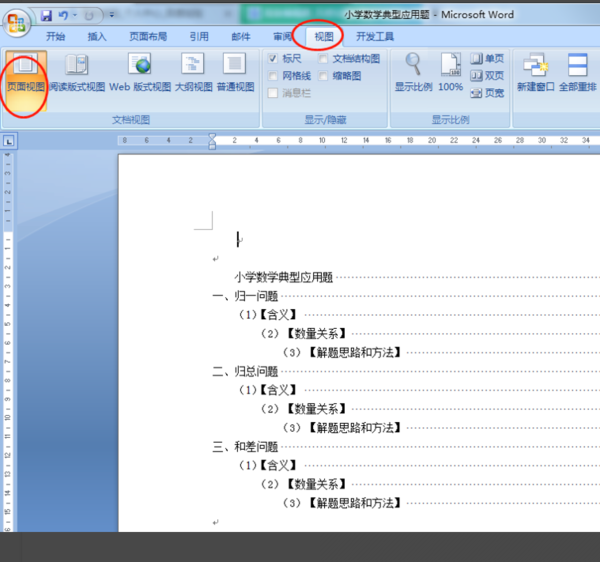Switch to the 开始 ribbon tab
Viewport: 600px width, 562px height.
pyautogui.click(x=55, y=37)
